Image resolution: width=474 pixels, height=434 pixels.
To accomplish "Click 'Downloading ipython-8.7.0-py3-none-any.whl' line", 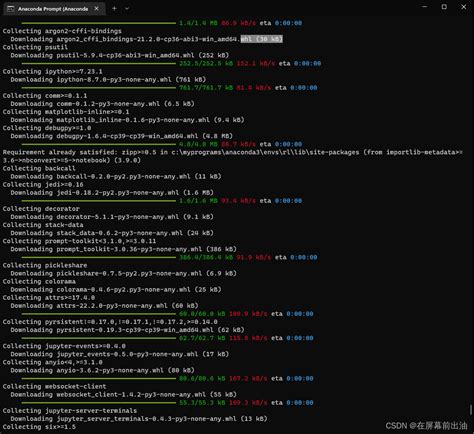I will (x=108, y=80).
